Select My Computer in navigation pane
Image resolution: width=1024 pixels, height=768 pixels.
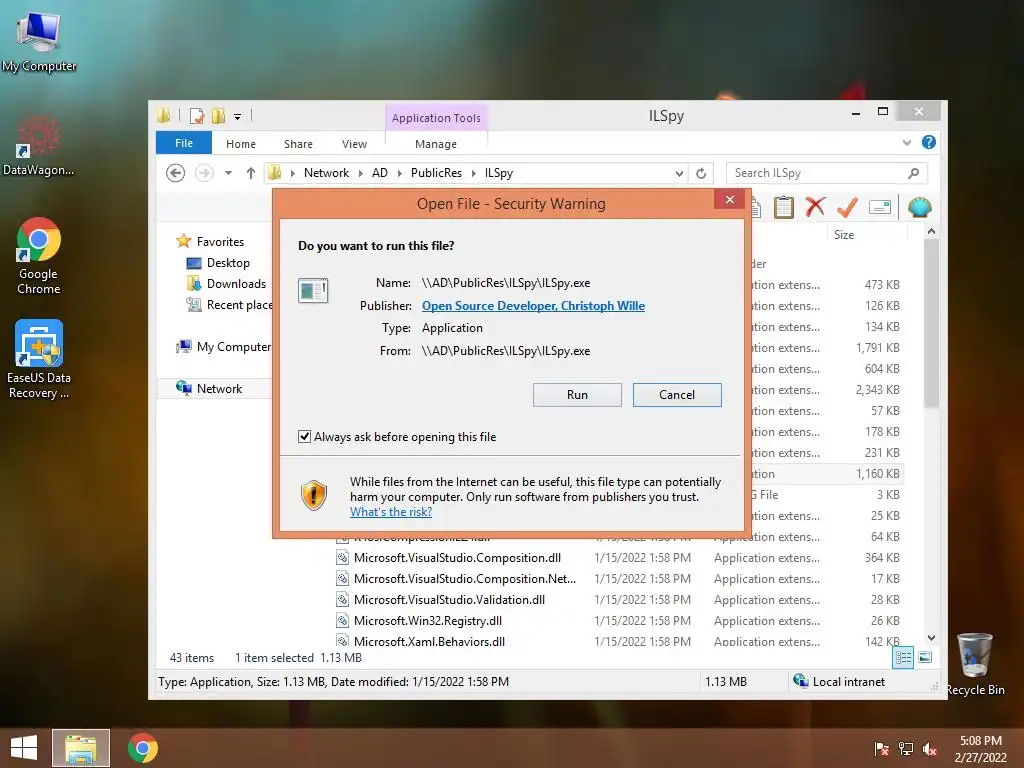234,347
